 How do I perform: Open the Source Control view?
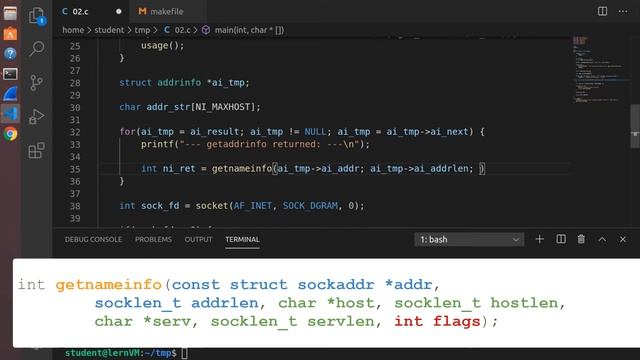pos(36,82)
